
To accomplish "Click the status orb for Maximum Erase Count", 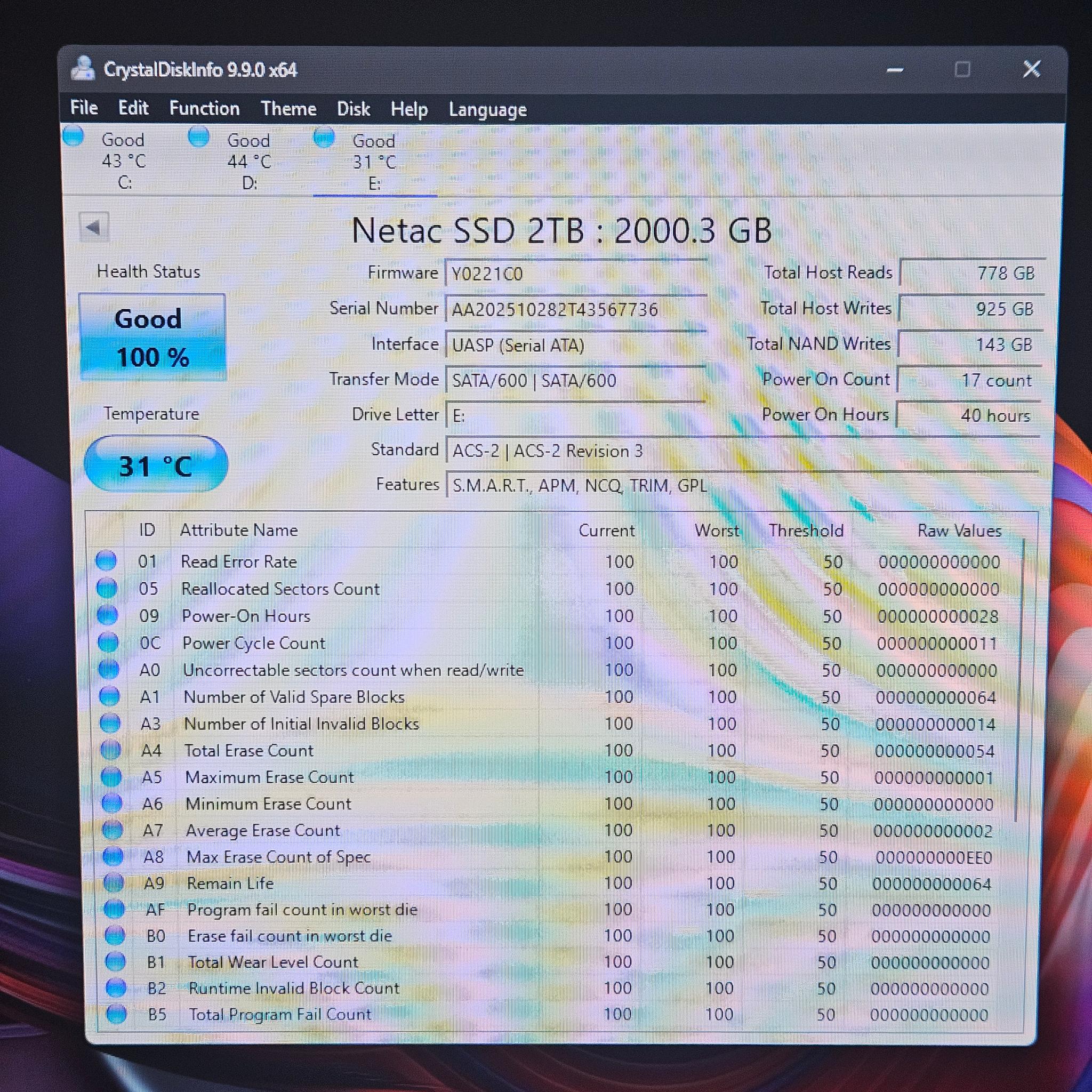I will [x=111, y=776].
